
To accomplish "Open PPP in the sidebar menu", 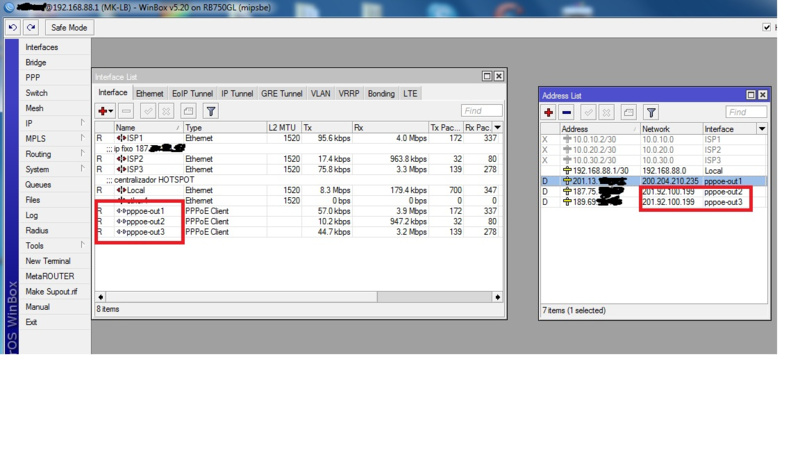I will [33, 78].
